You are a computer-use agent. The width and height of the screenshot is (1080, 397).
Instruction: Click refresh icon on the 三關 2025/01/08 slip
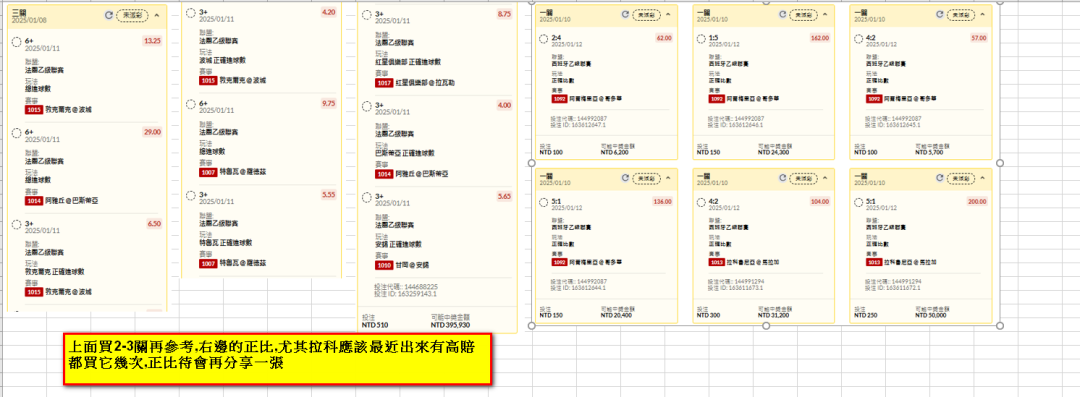(x=108, y=14)
